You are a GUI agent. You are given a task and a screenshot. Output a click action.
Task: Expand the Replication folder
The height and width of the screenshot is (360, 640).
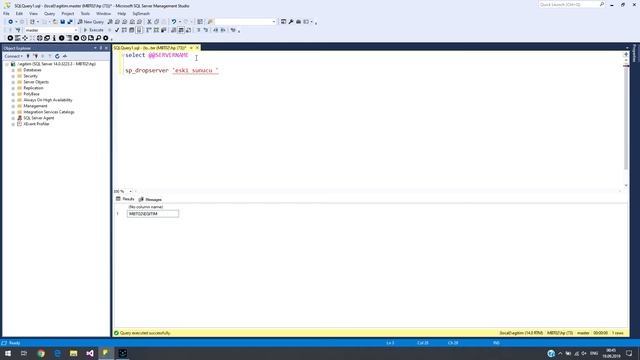[13, 88]
